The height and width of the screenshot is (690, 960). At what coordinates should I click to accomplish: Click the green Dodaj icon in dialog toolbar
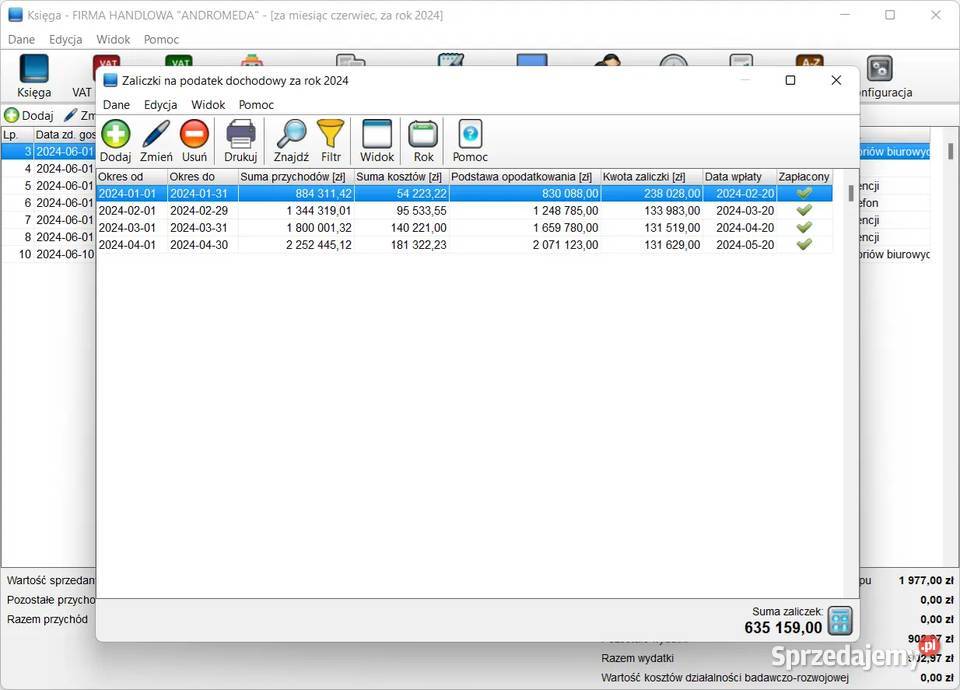[115, 135]
